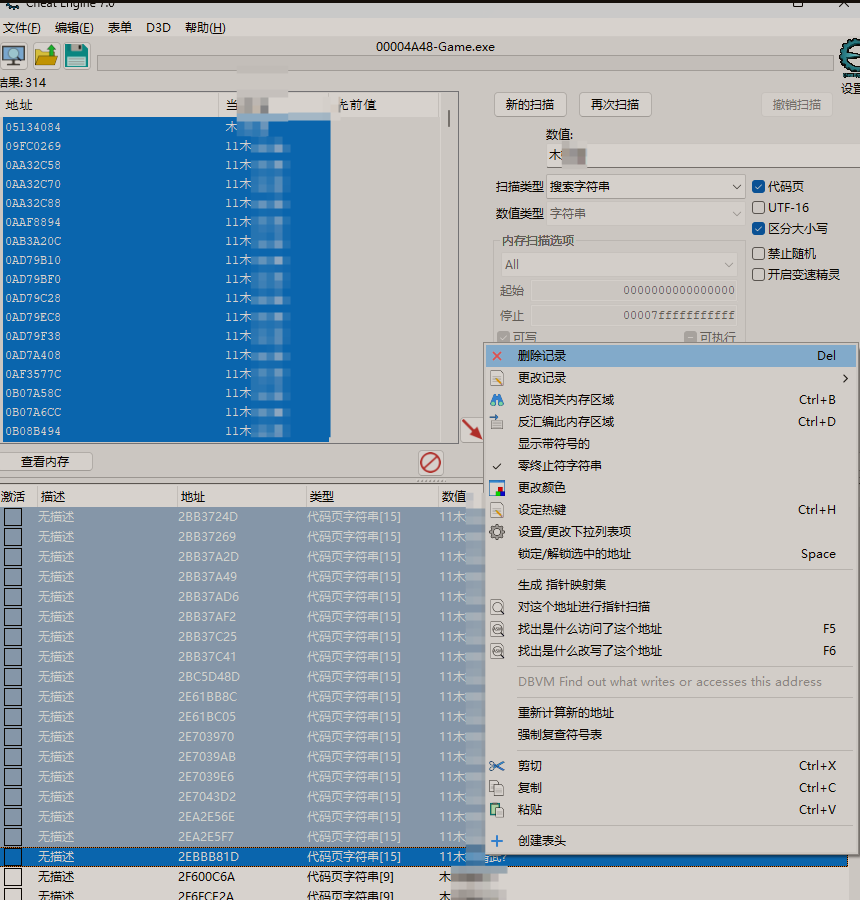This screenshot has width=860, height=900.
Task: Click the pointer scan magnifier icon
Action: (x=497, y=607)
